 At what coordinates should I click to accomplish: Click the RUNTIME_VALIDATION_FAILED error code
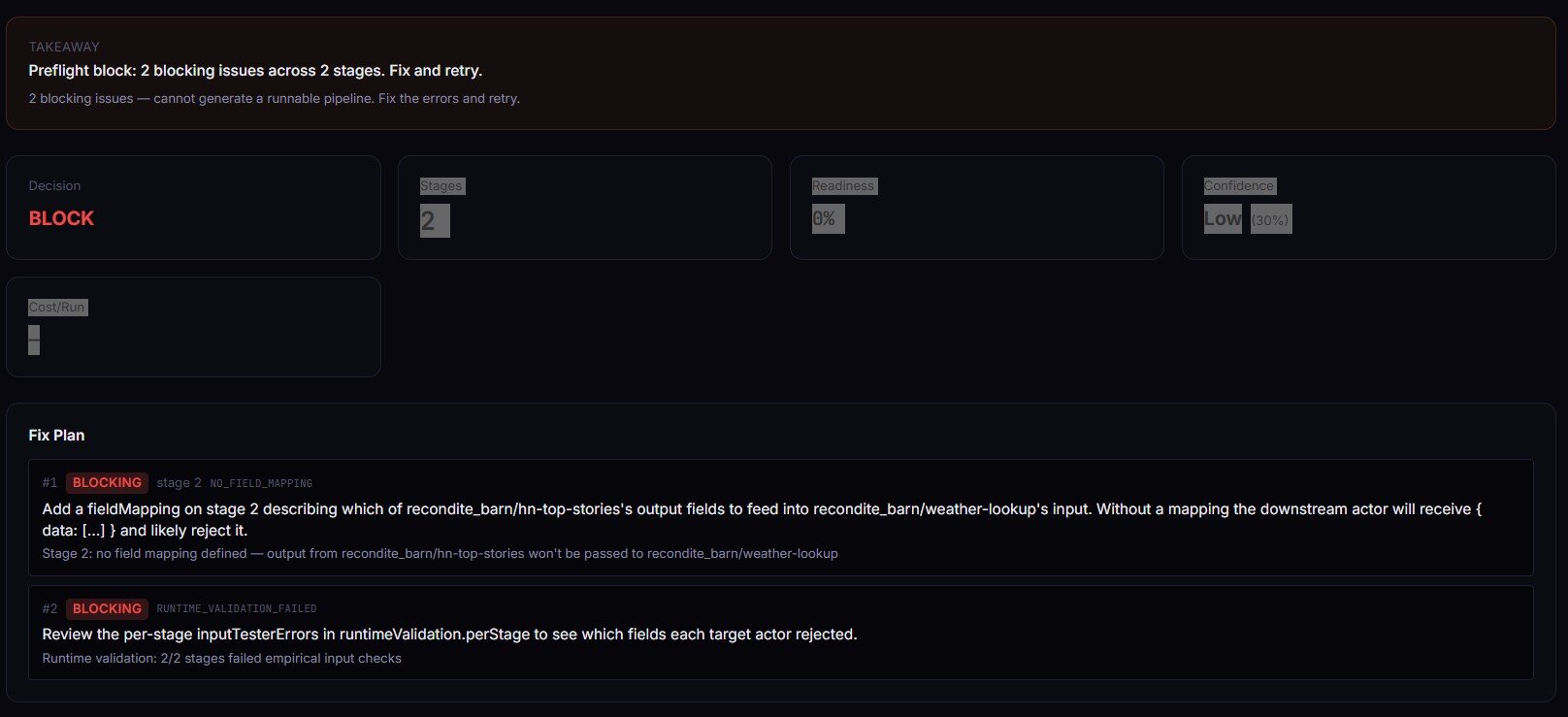pos(237,609)
